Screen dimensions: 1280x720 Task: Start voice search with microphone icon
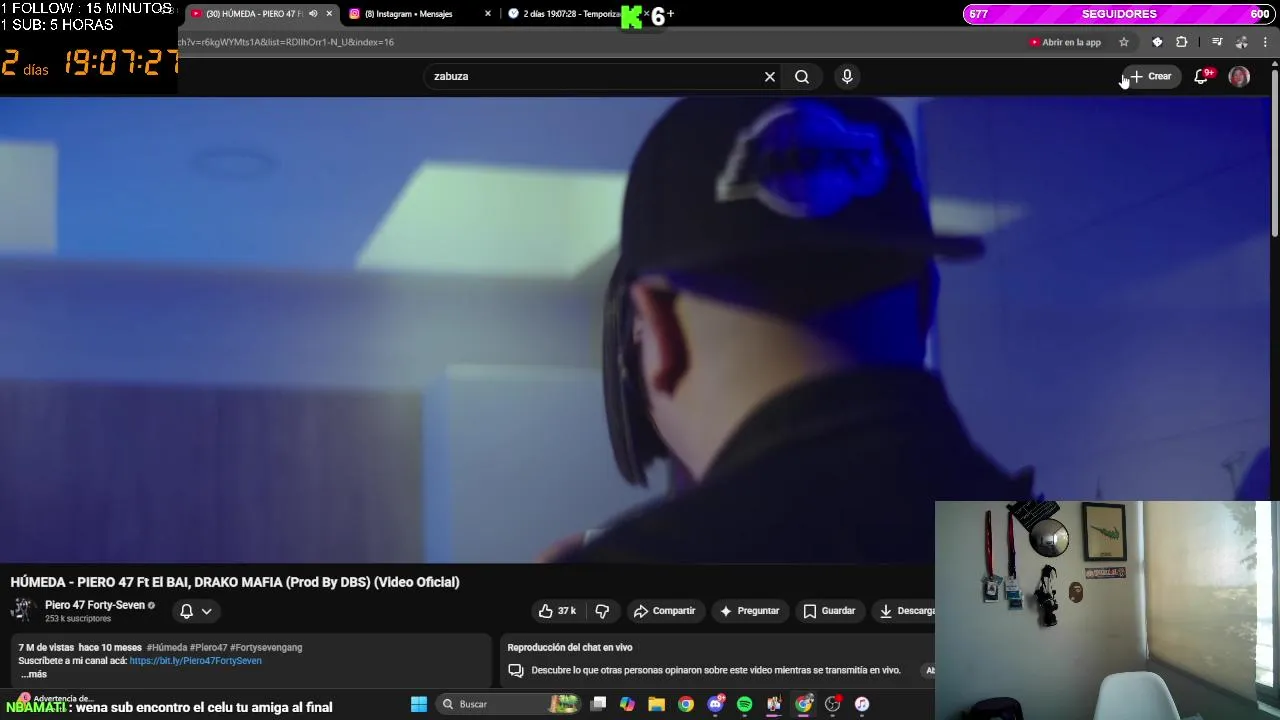pos(847,77)
